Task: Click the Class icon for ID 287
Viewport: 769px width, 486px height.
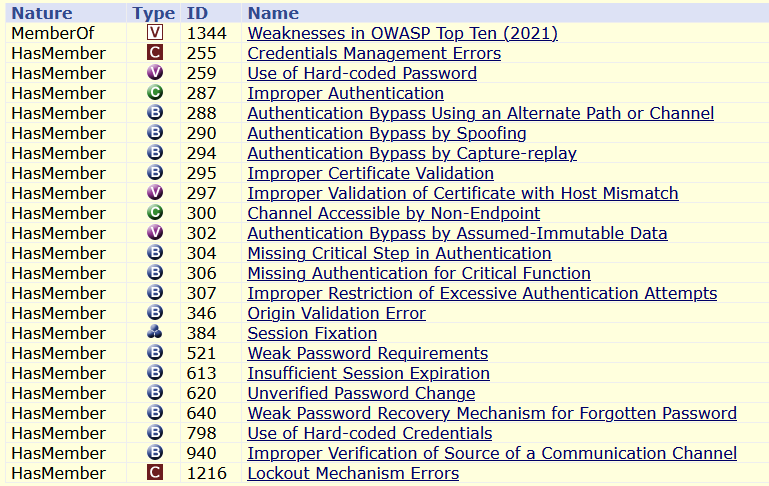Action: pyautogui.click(x=154, y=93)
